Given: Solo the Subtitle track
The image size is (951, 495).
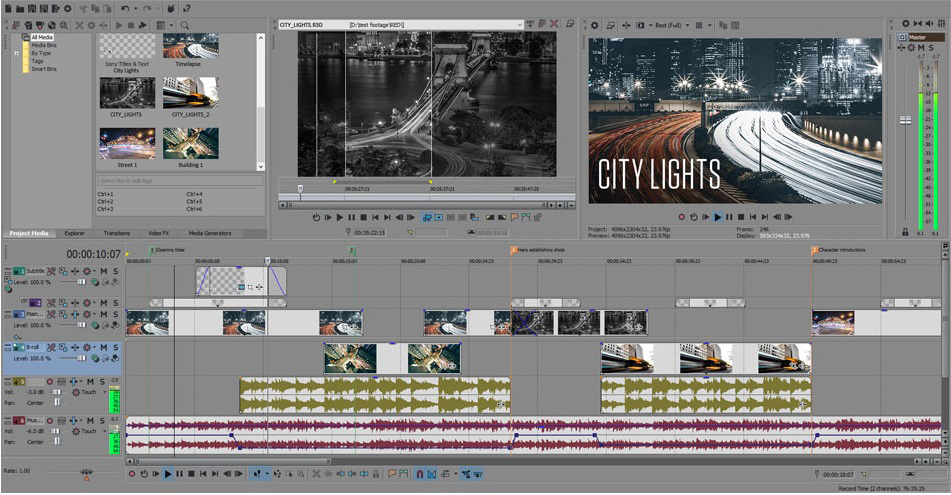Looking at the screenshot, I should pyautogui.click(x=115, y=271).
